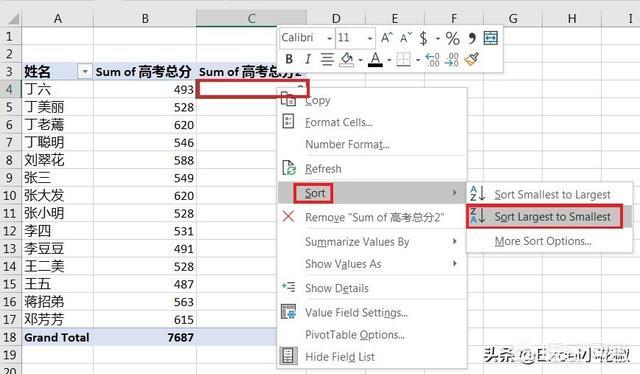Expand the fill color dropdown arrow

[360, 60]
